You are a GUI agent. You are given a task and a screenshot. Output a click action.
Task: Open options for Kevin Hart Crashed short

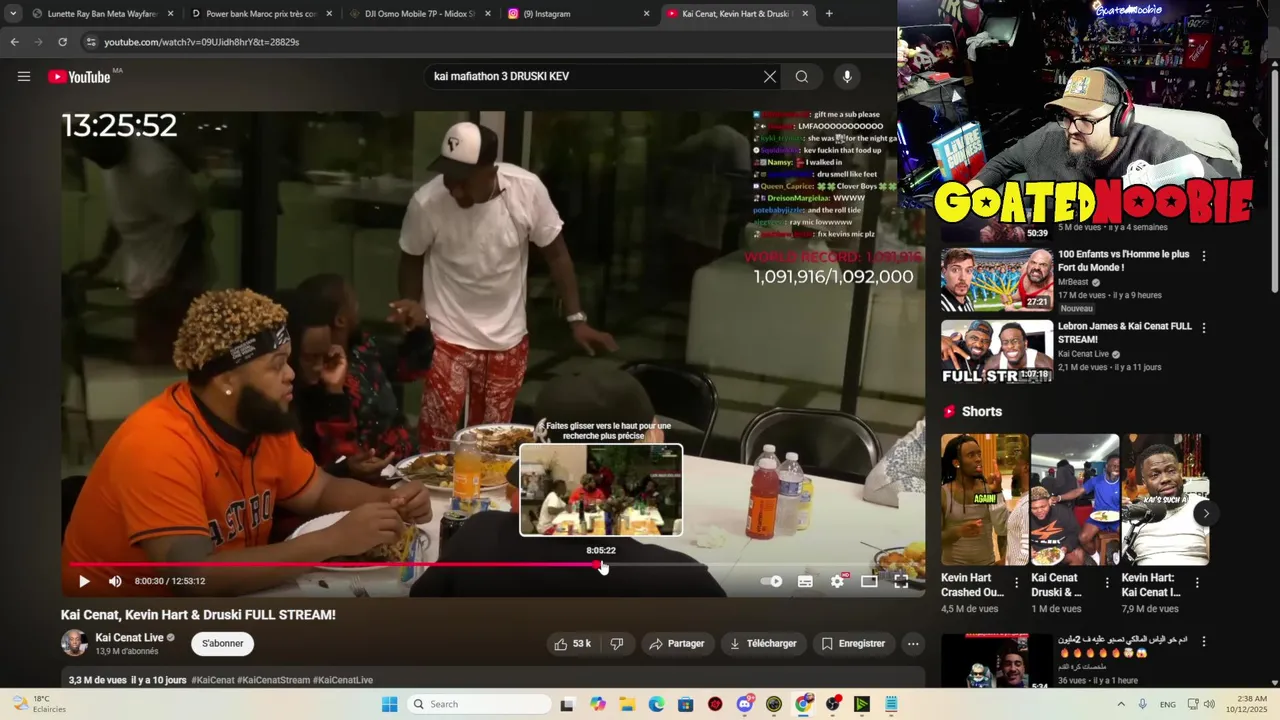pos(1017,583)
